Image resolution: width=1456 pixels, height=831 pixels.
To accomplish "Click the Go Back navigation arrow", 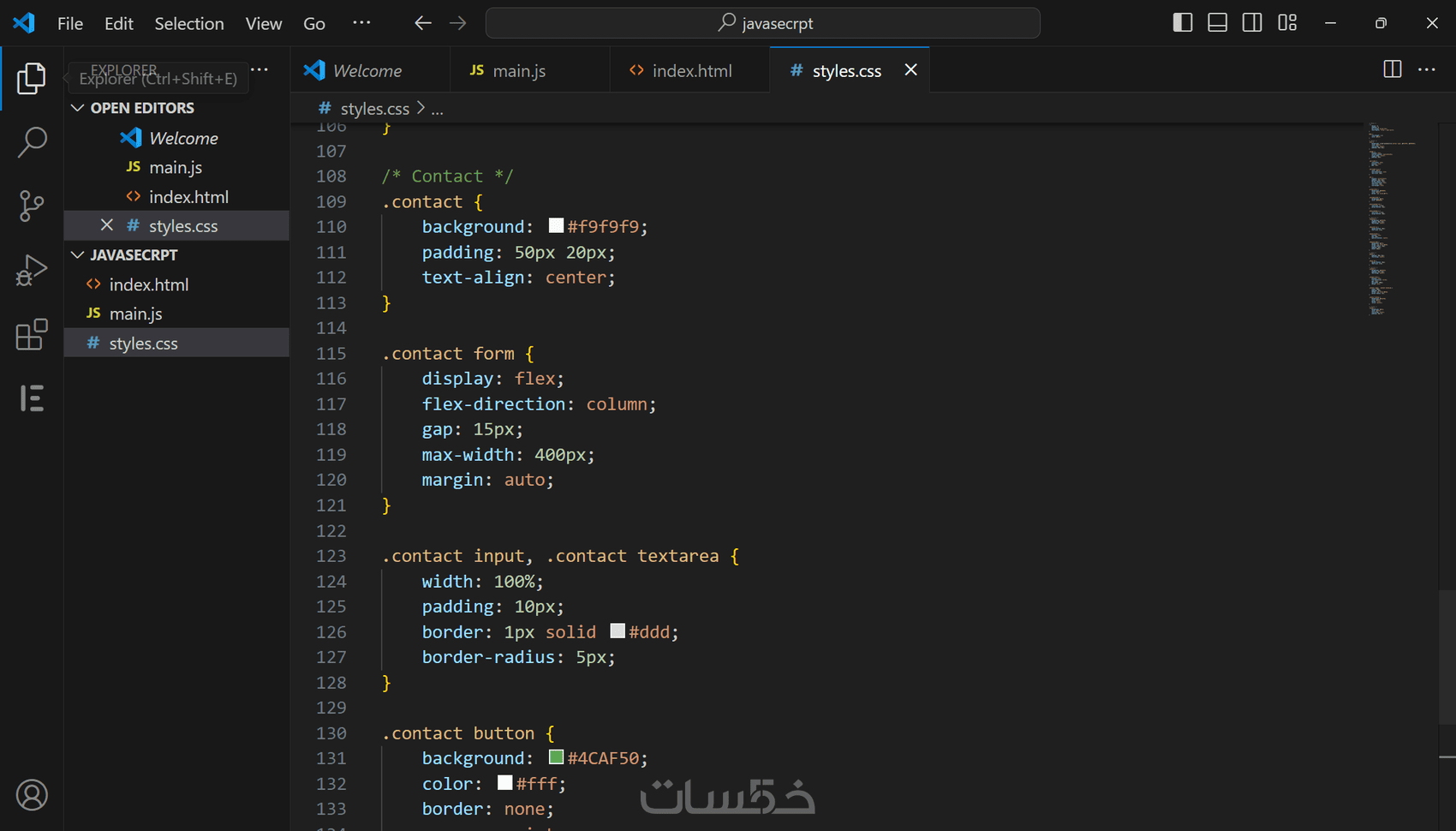I will [422, 23].
